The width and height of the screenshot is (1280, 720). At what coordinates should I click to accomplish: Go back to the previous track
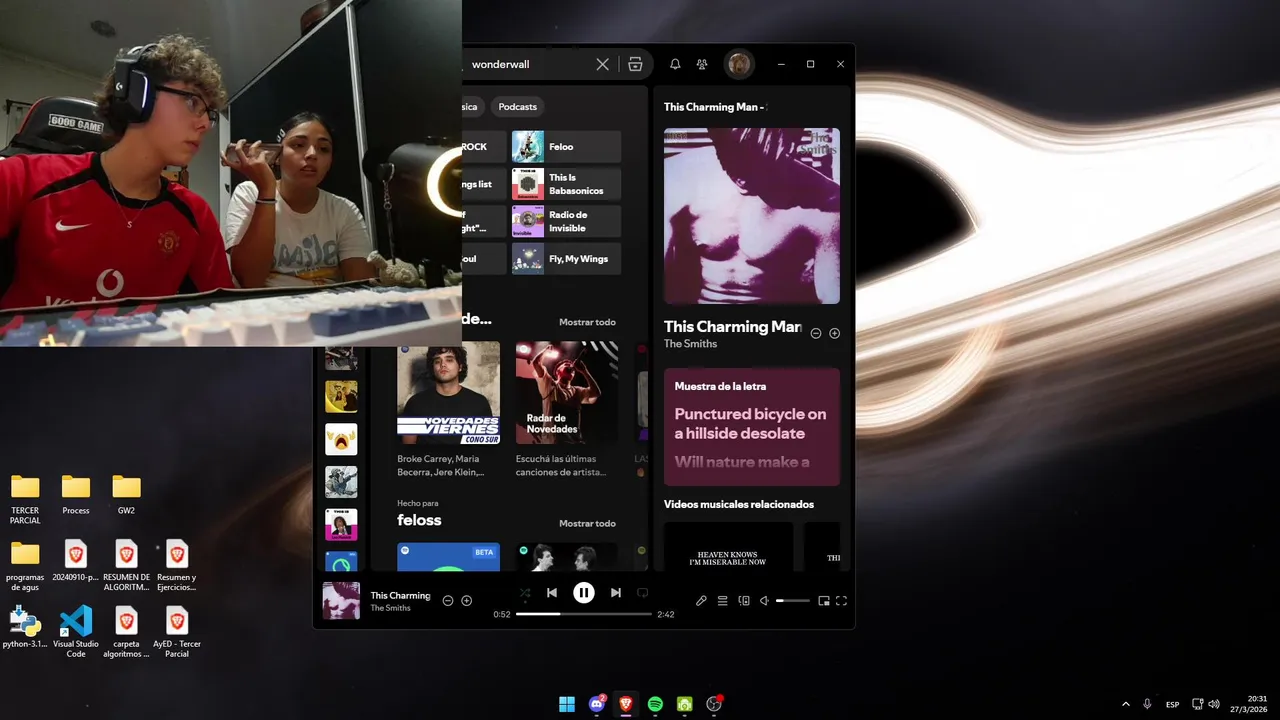point(552,593)
